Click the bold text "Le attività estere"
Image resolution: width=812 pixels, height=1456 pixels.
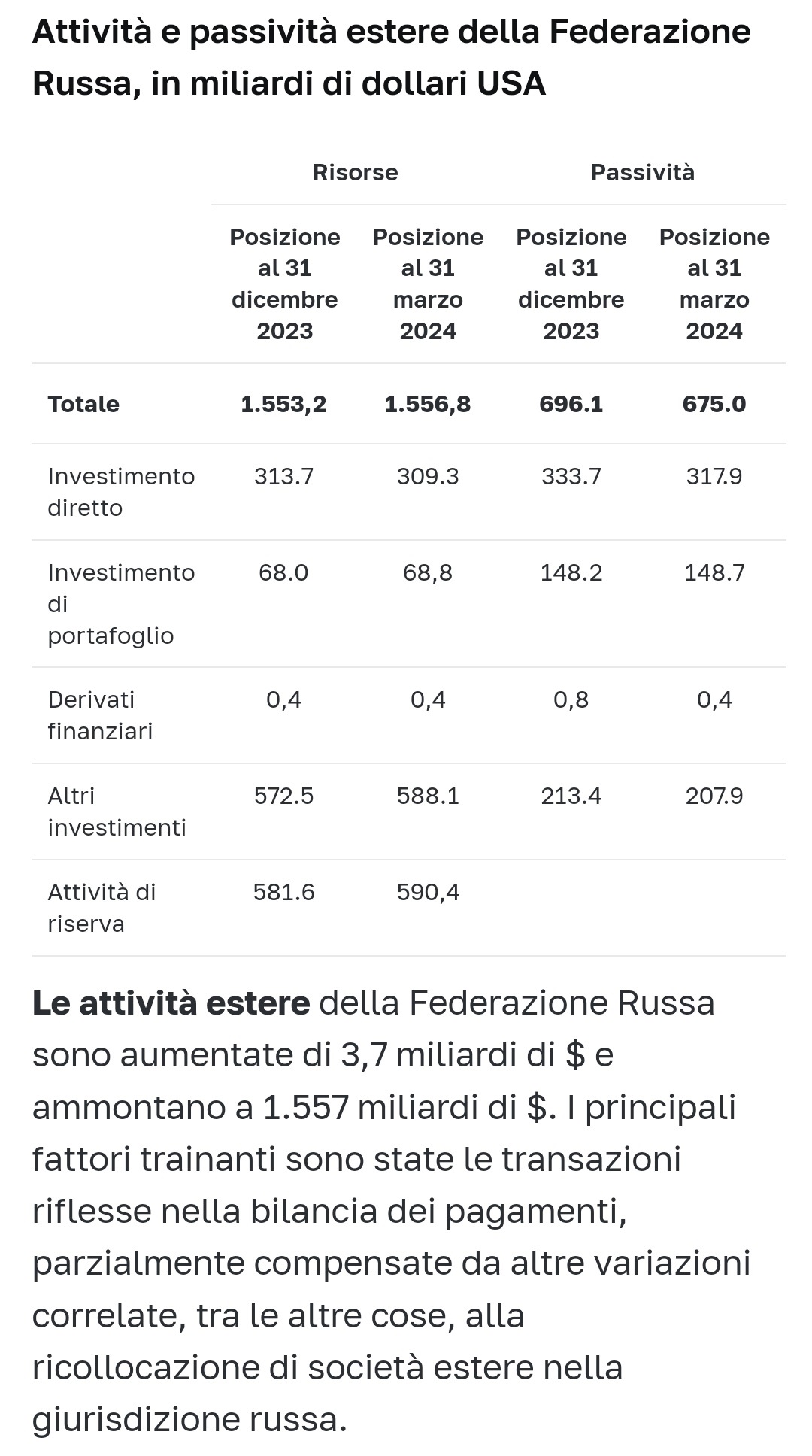tap(171, 1003)
